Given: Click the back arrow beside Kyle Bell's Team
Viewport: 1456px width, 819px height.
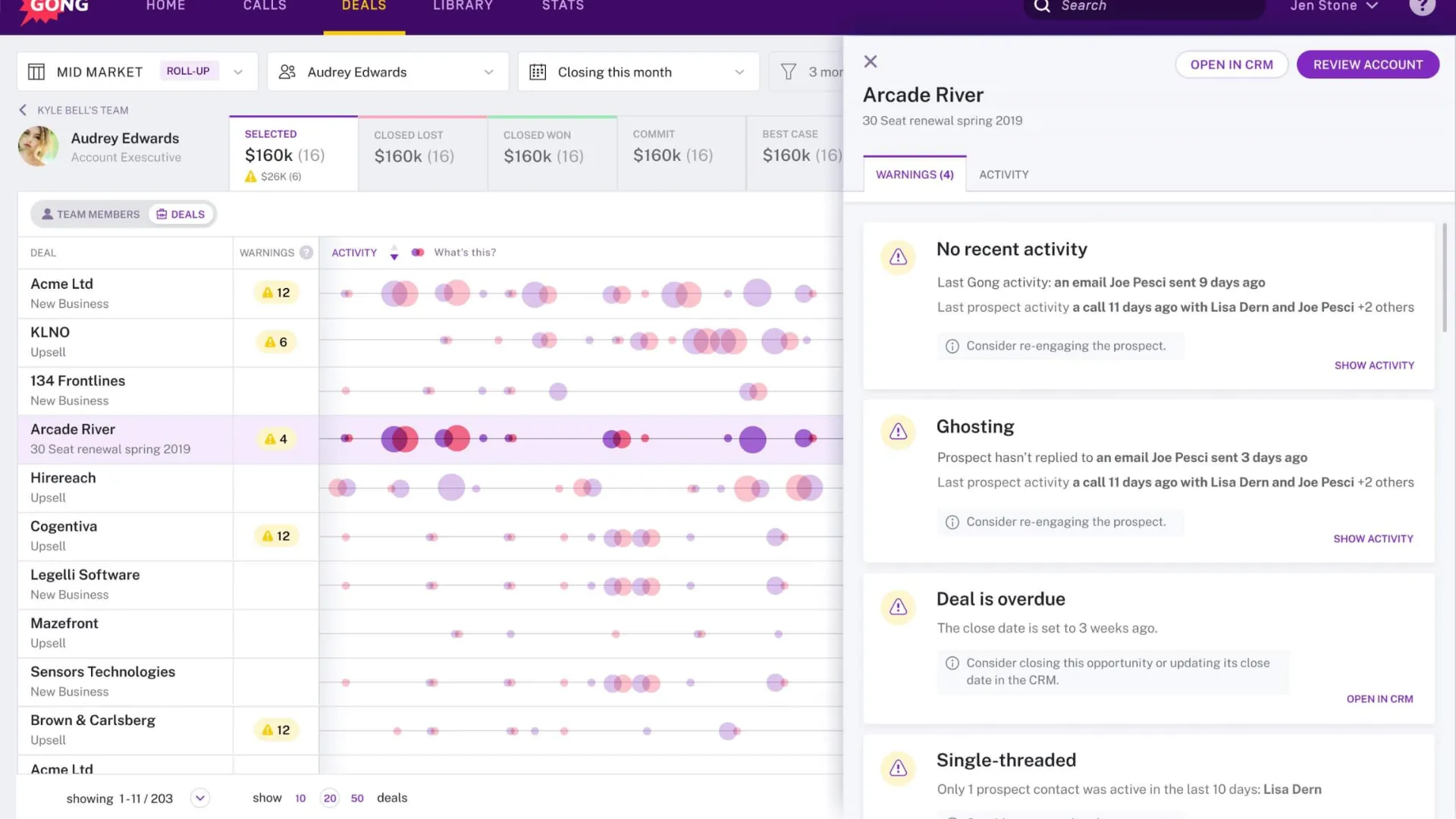Looking at the screenshot, I should tap(23, 110).
